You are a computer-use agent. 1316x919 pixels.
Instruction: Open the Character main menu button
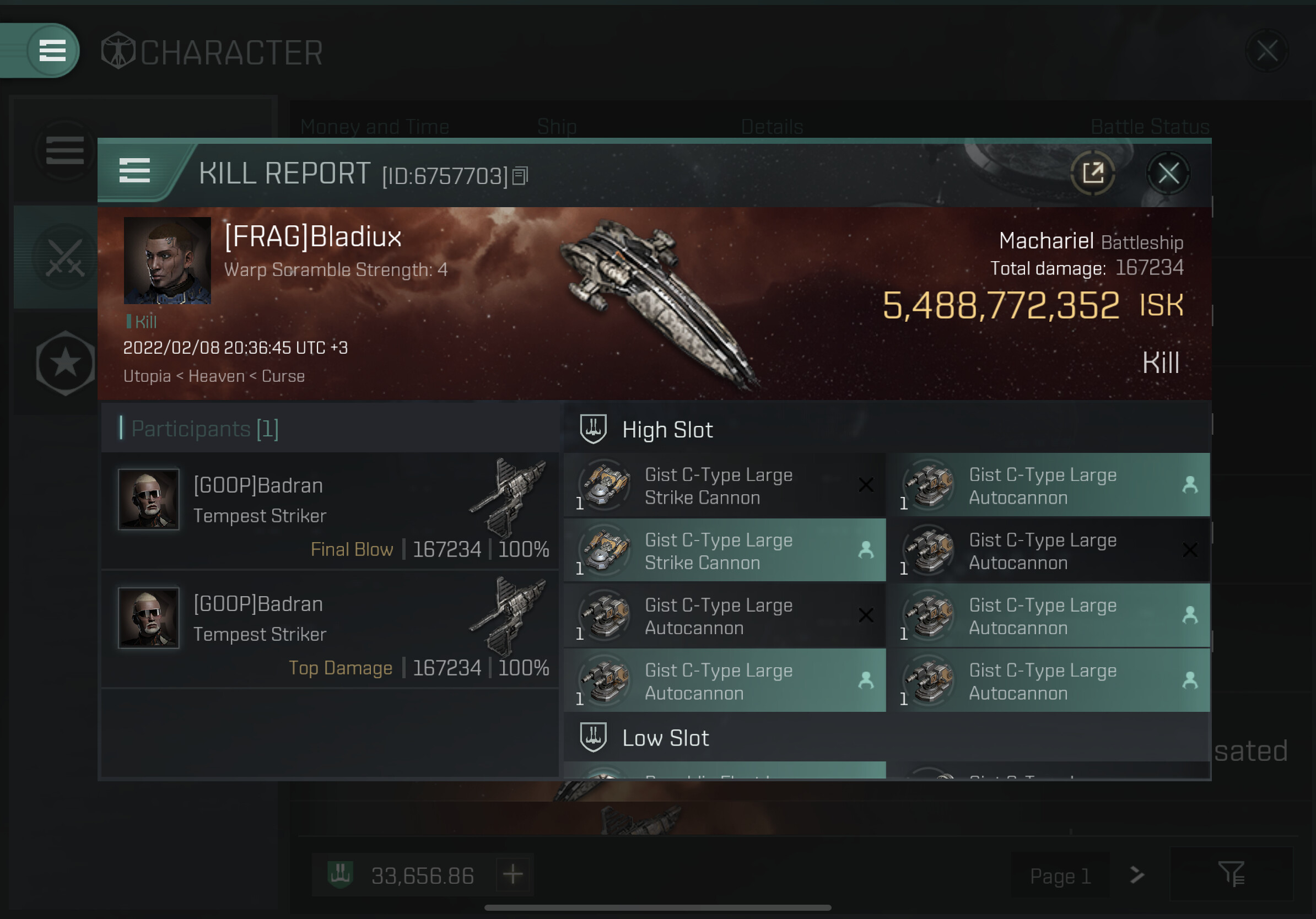[52, 51]
